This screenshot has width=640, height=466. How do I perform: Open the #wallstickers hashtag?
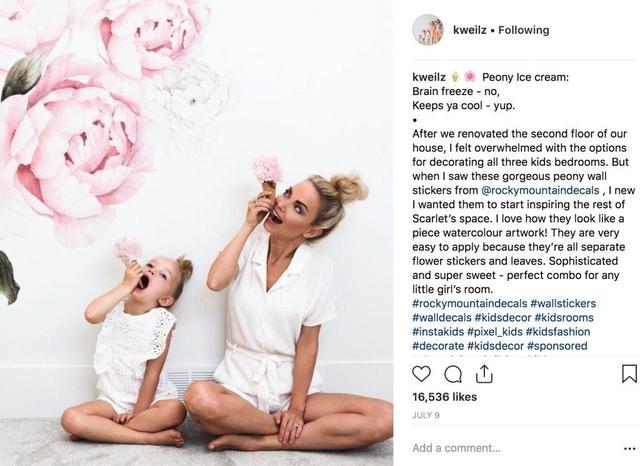point(563,304)
